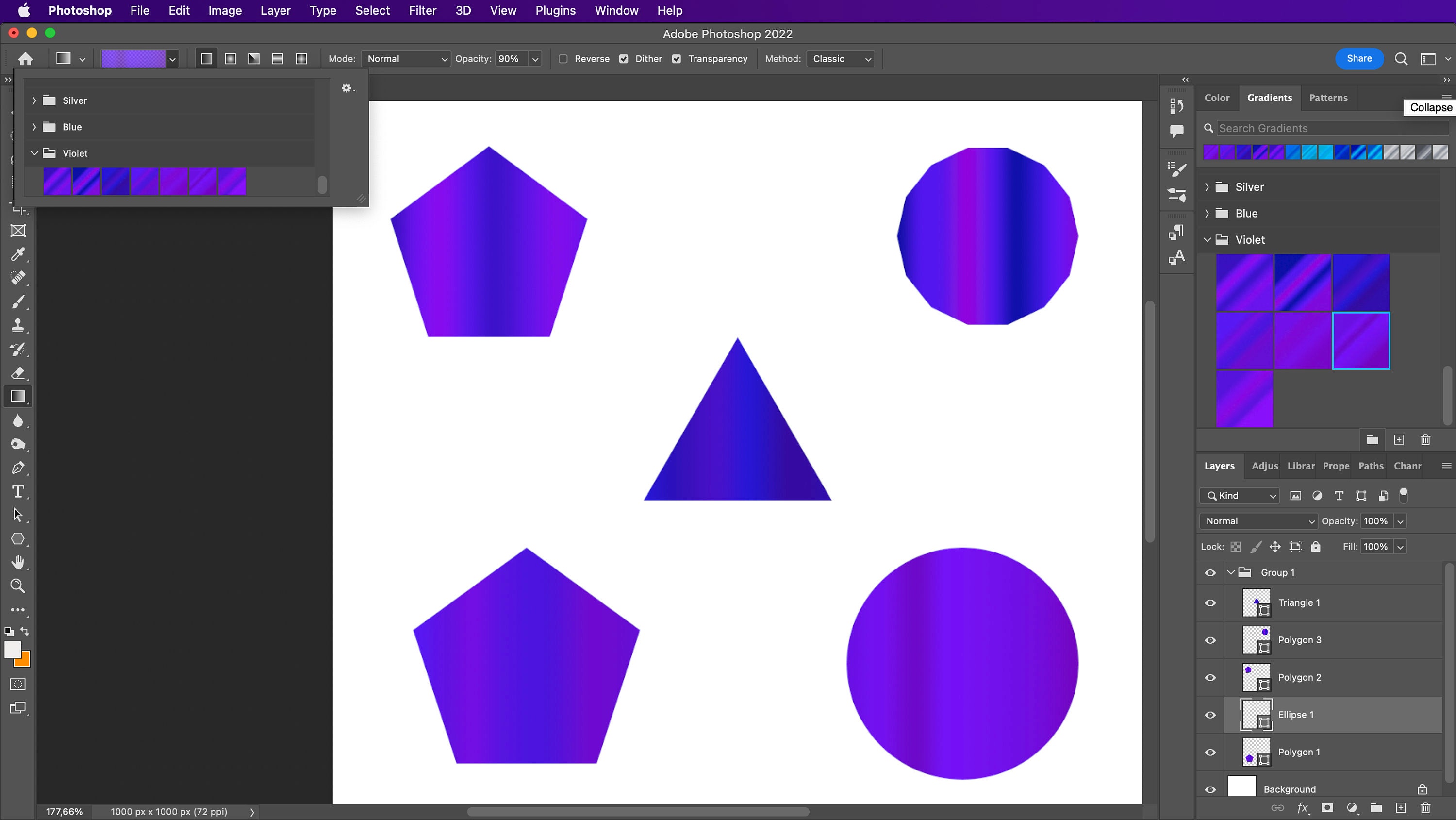Enable the Reverse gradient checkbox
The height and width of the screenshot is (820, 1456).
point(563,59)
